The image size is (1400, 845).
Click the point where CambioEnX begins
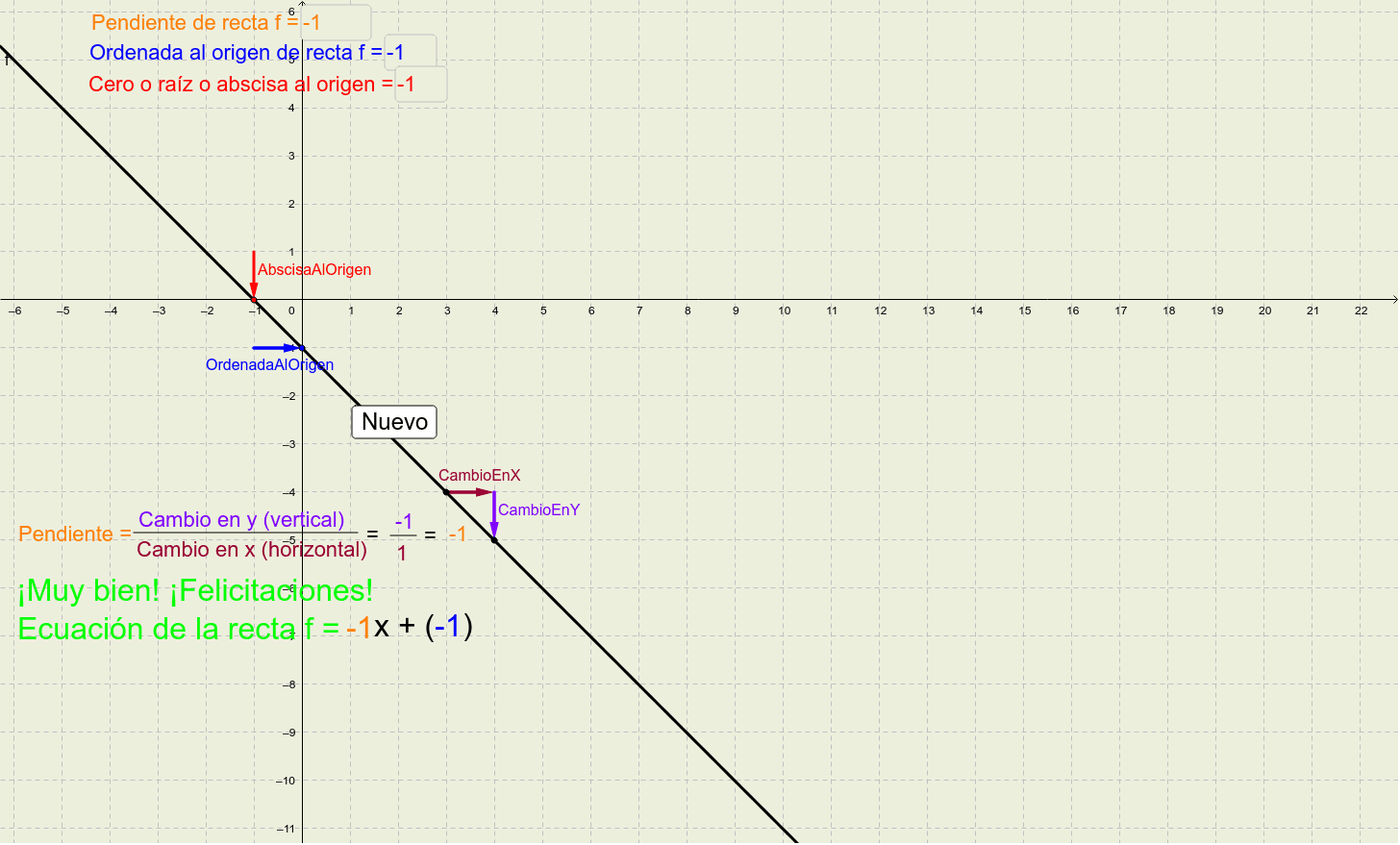(x=445, y=490)
